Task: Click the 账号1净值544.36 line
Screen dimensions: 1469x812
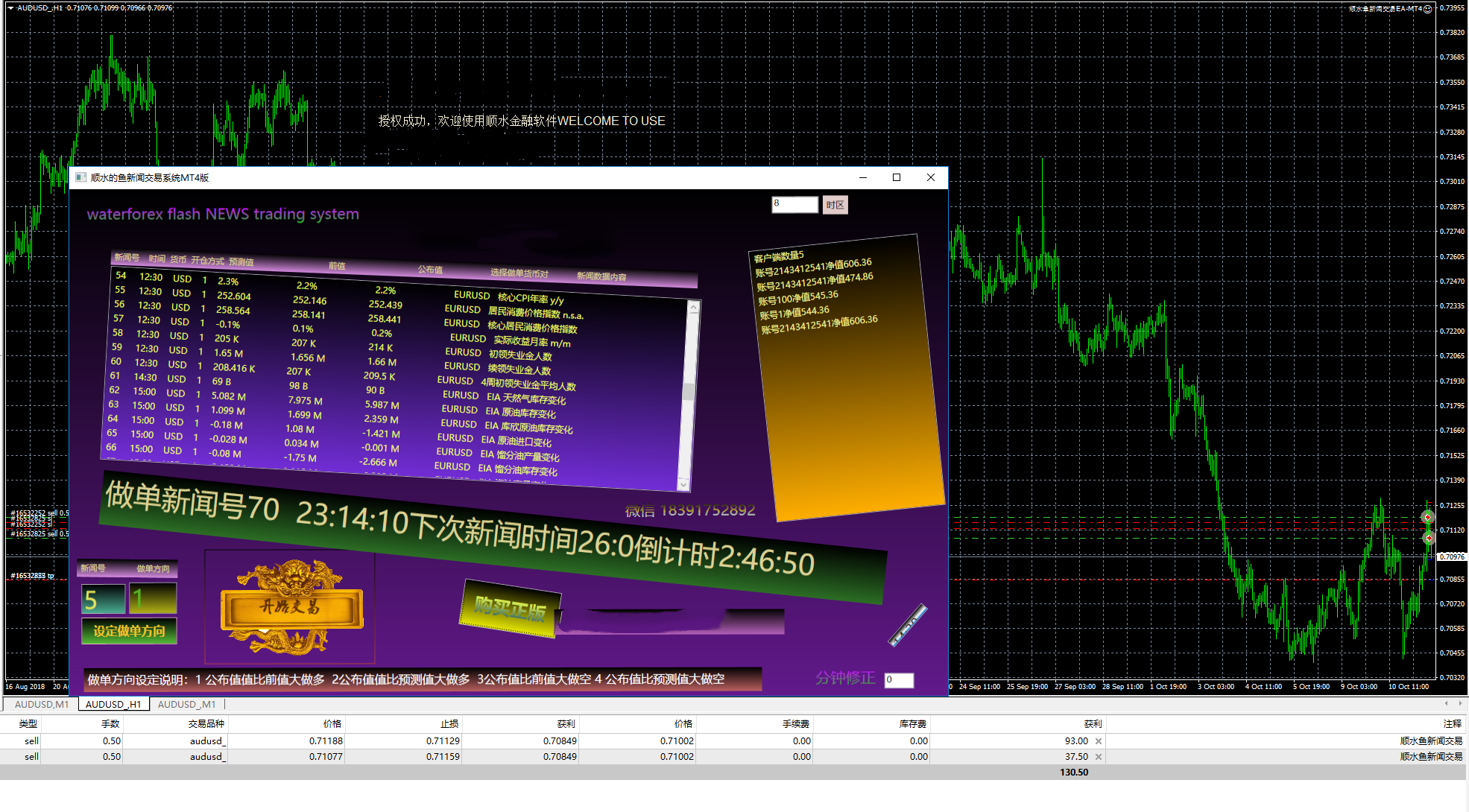Action: pos(794,313)
